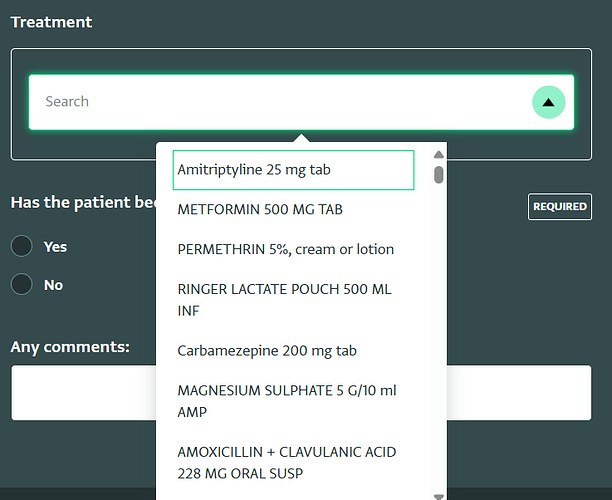This screenshot has width=612, height=500.
Task: Collapse the Treatment dropdown with the arrow button
Action: pyautogui.click(x=548, y=102)
